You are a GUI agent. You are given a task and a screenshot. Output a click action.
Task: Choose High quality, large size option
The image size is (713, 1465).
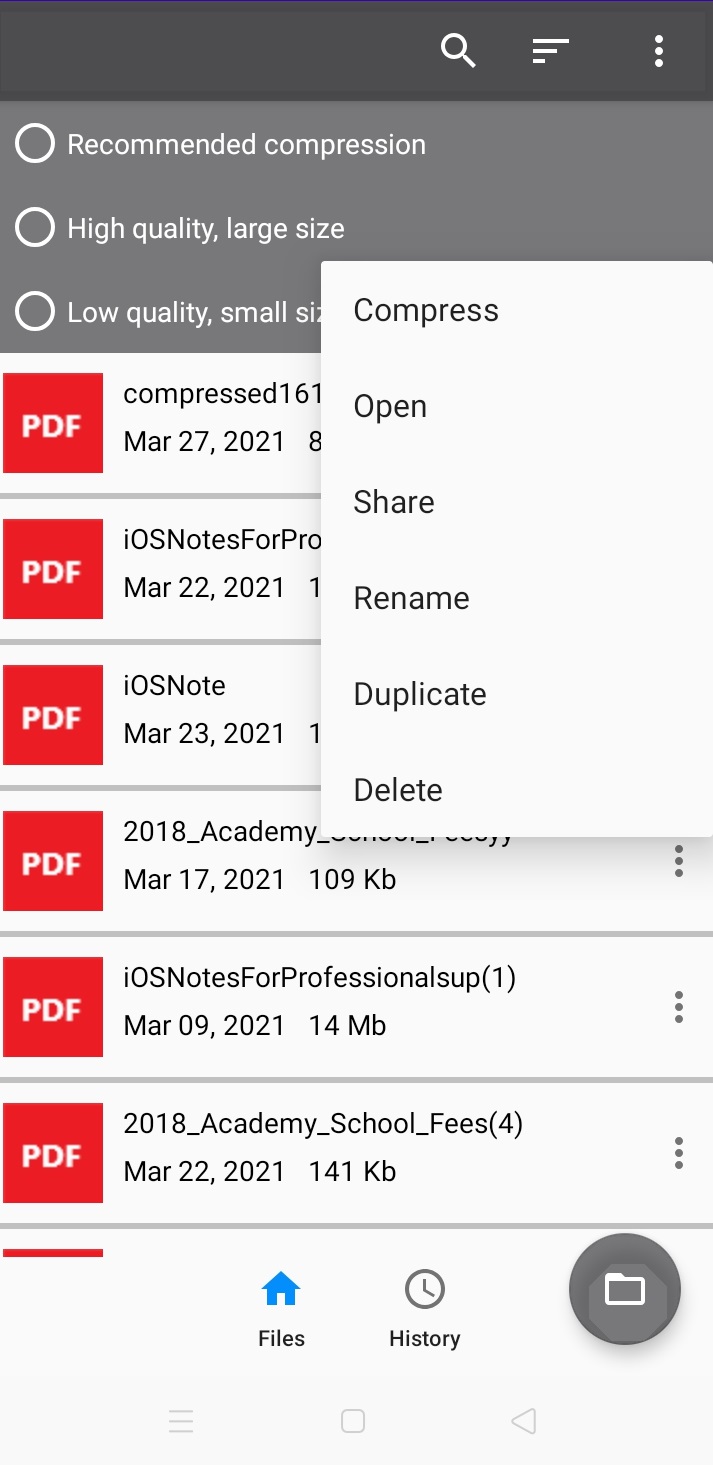pos(35,228)
